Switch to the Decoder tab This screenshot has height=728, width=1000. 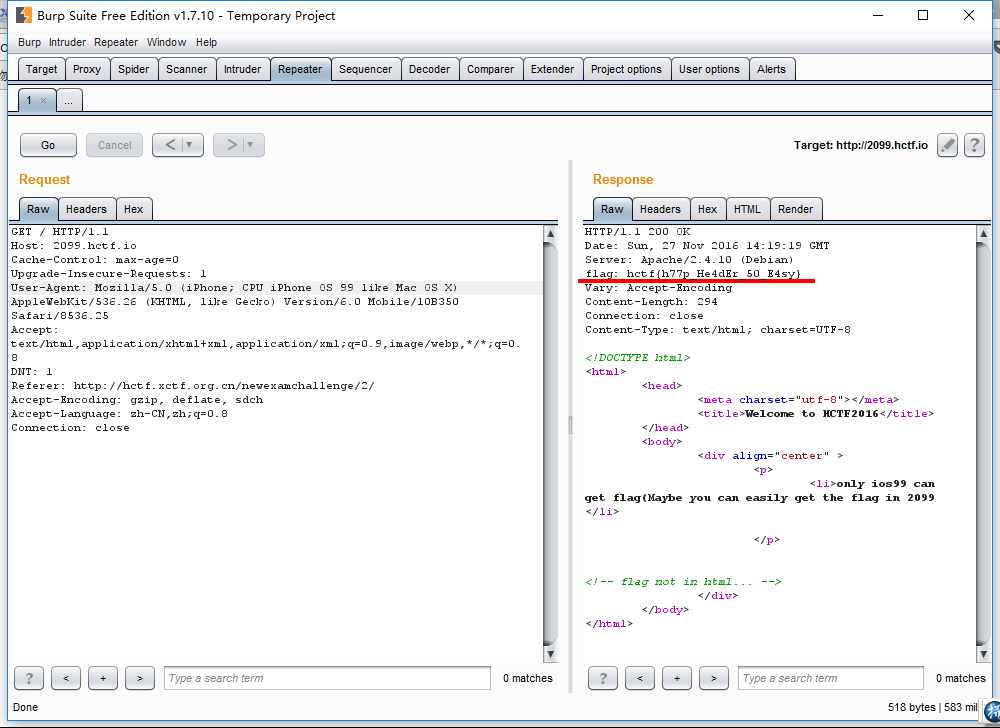430,69
